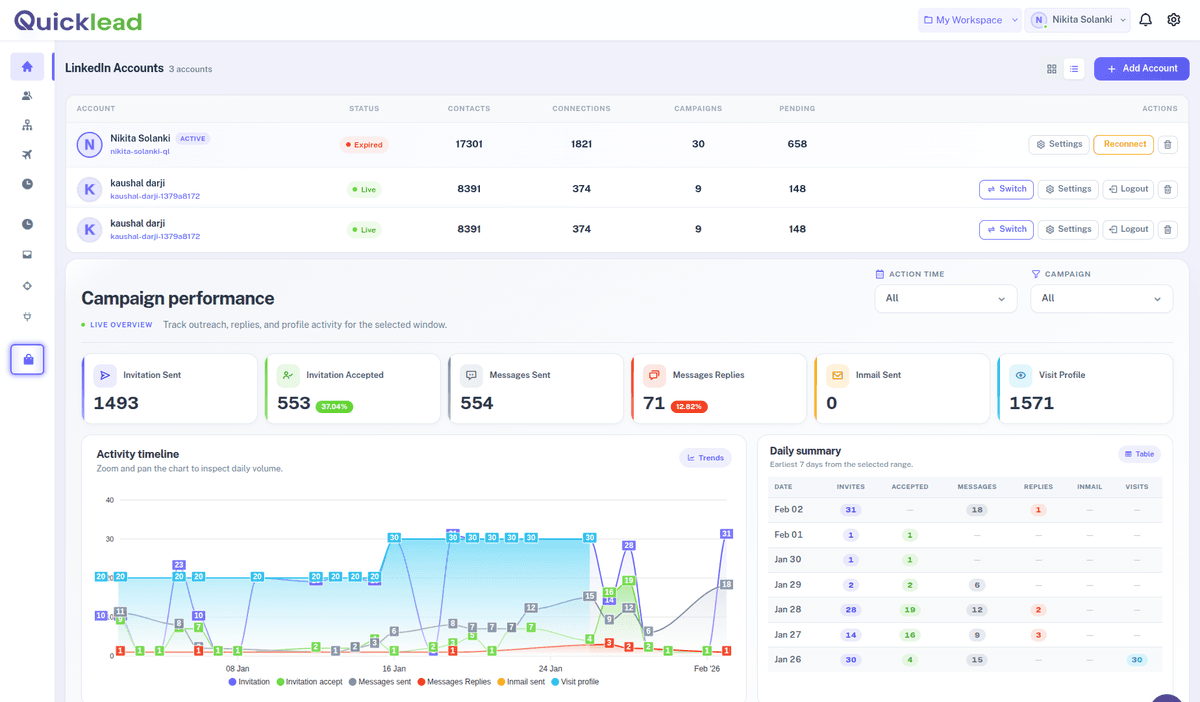Click the CONNECTIONS column header
Image resolution: width=1200 pixels, height=702 pixels.
click(x=581, y=108)
